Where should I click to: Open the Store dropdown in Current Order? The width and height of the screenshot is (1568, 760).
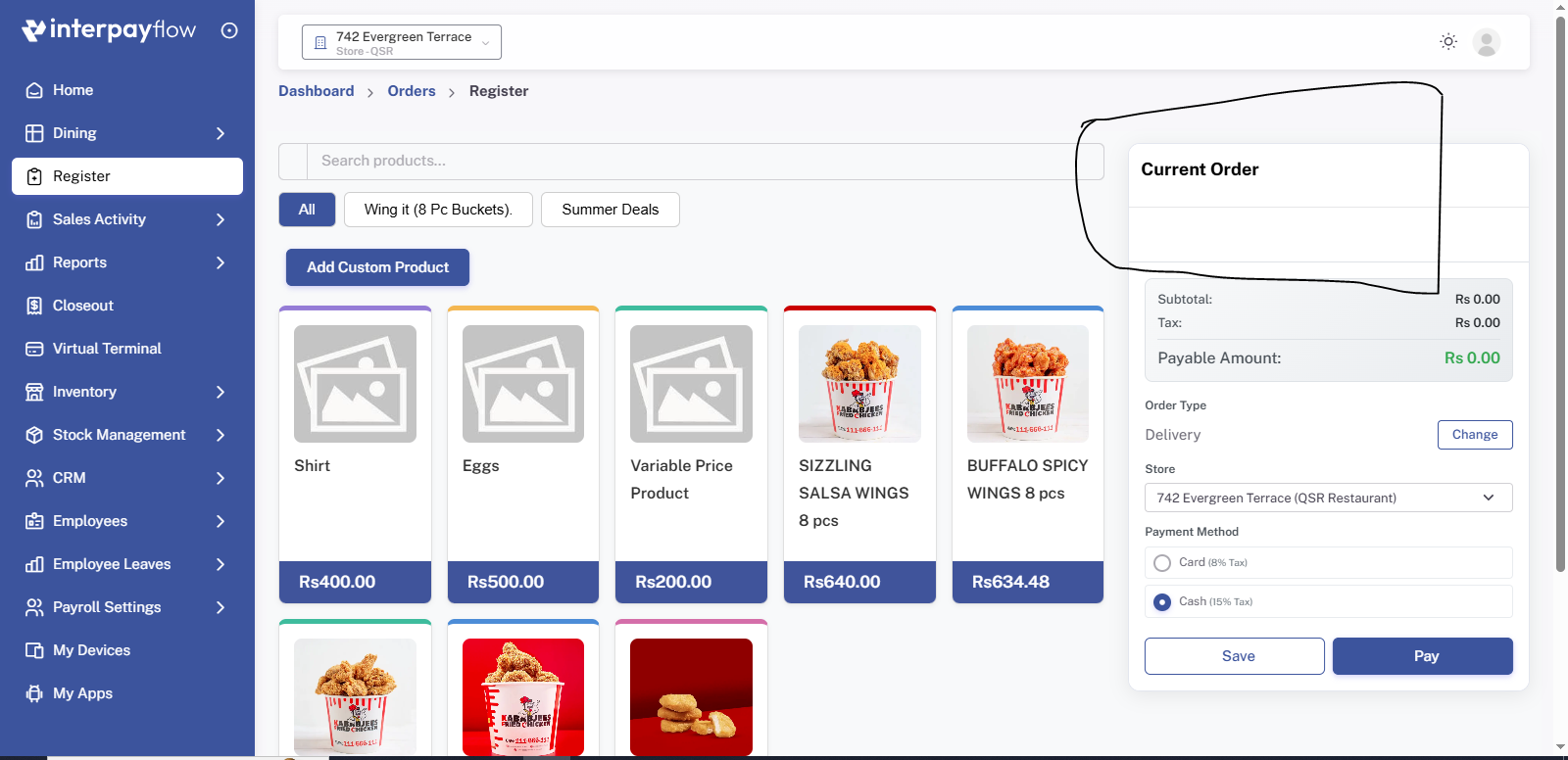pyautogui.click(x=1328, y=498)
